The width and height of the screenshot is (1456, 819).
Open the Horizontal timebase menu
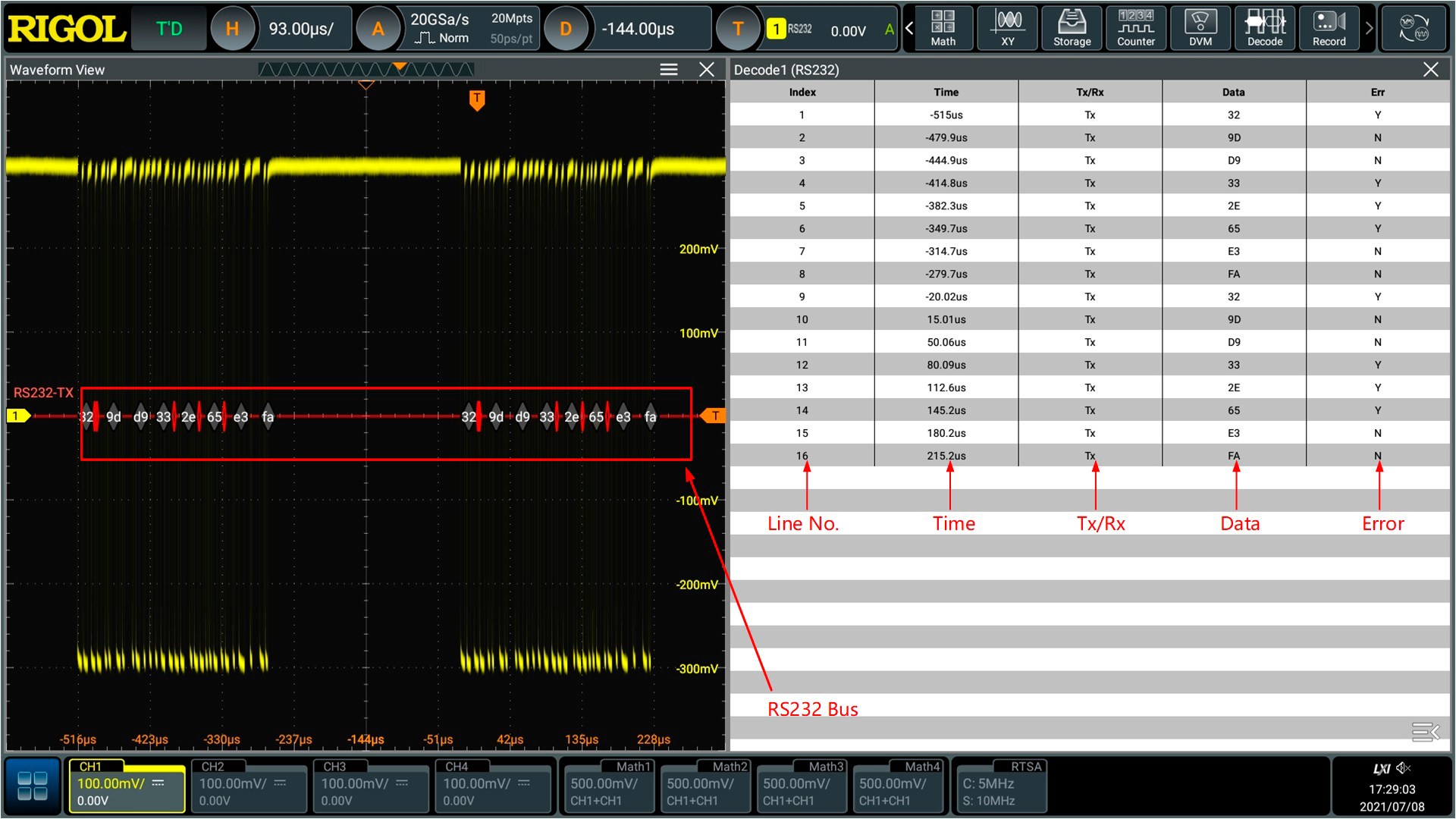tap(232, 29)
